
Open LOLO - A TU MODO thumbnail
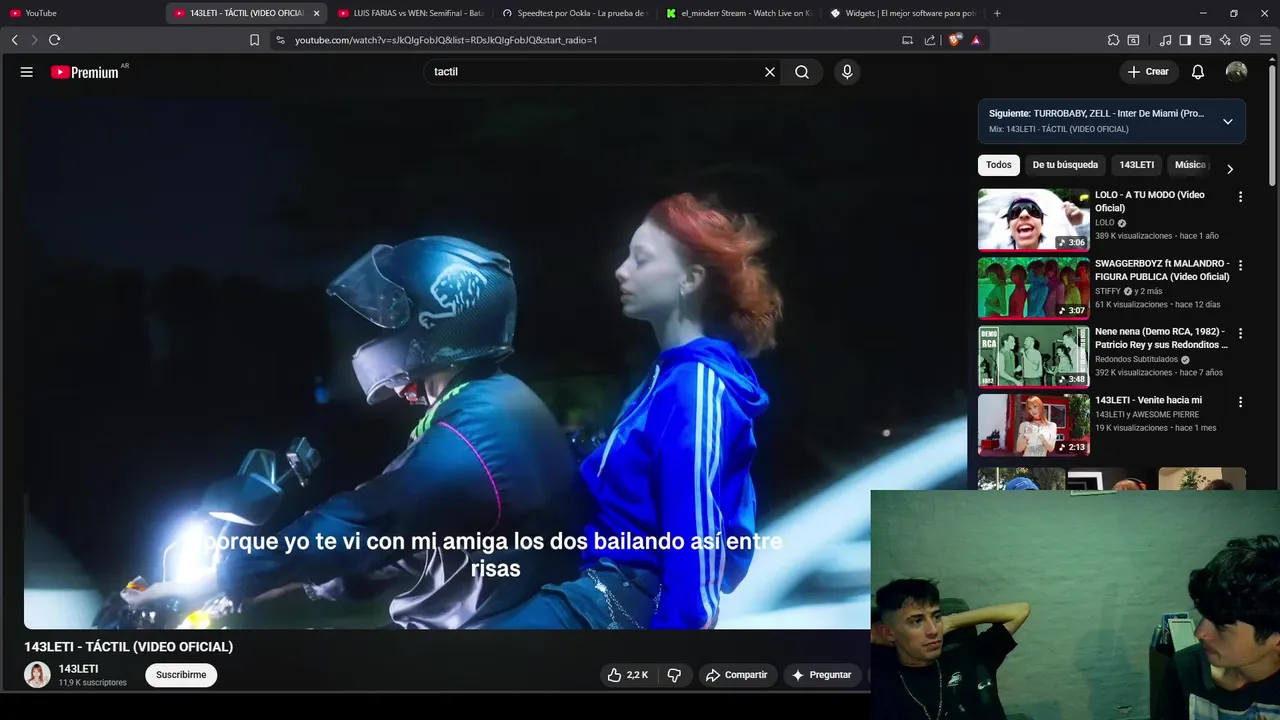click(x=1033, y=219)
